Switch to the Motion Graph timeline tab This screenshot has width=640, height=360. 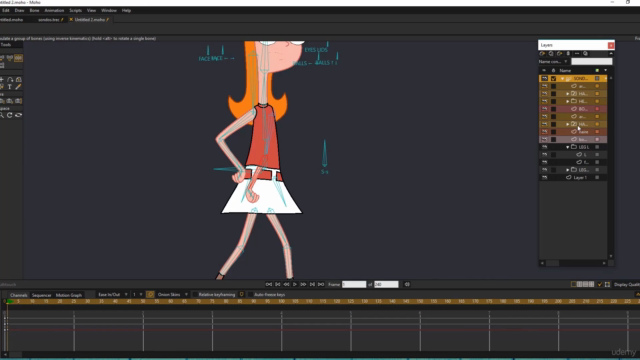tap(69, 295)
